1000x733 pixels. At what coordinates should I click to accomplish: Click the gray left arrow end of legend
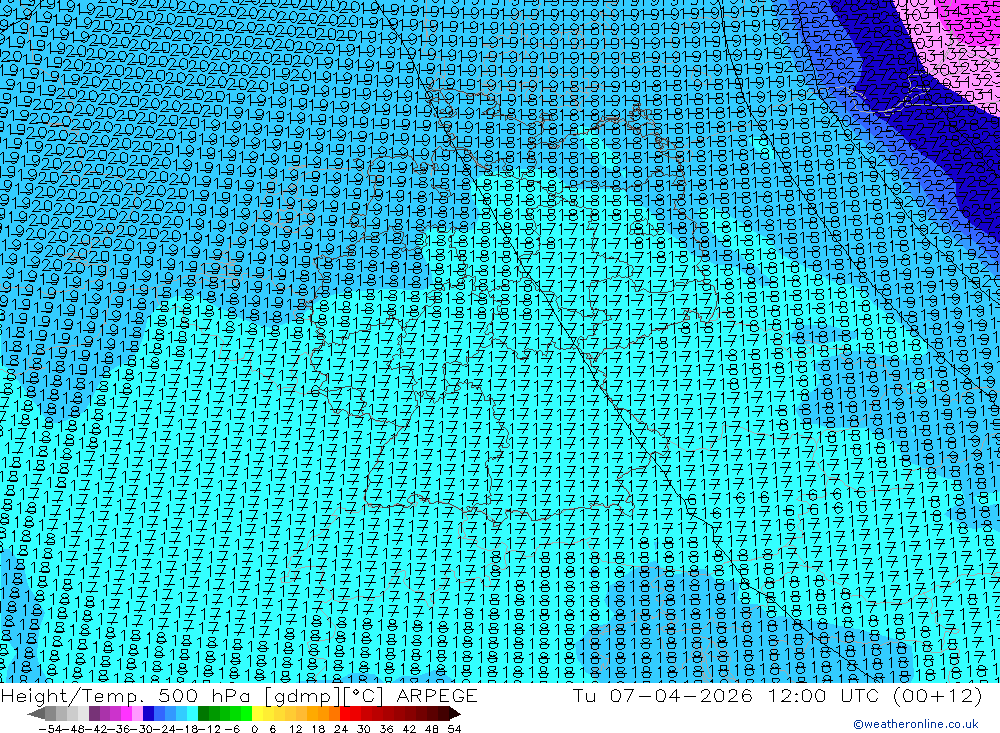(36, 714)
